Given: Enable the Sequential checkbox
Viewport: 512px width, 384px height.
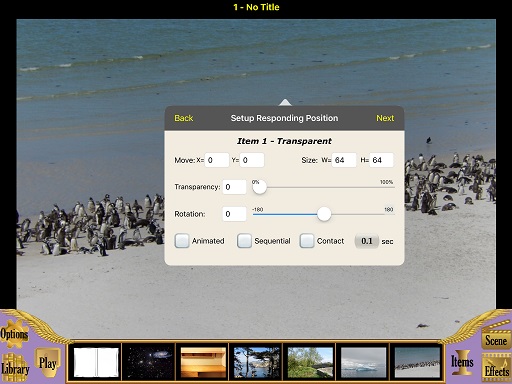Looking at the screenshot, I should coord(244,241).
